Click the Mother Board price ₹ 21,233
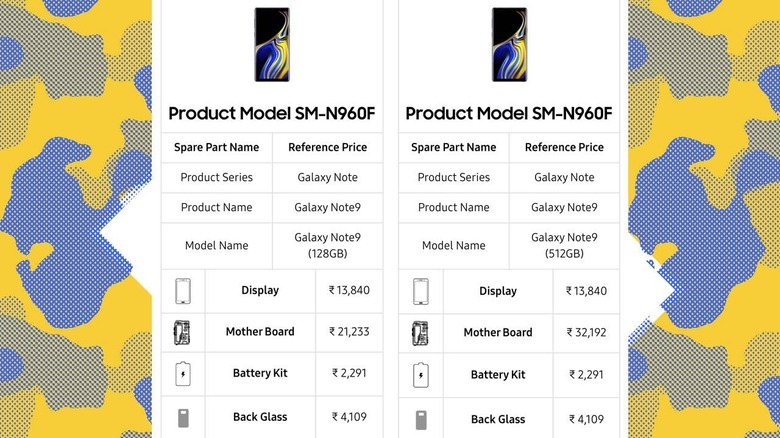The height and width of the screenshot is (438, 780). tap(349, 332)
